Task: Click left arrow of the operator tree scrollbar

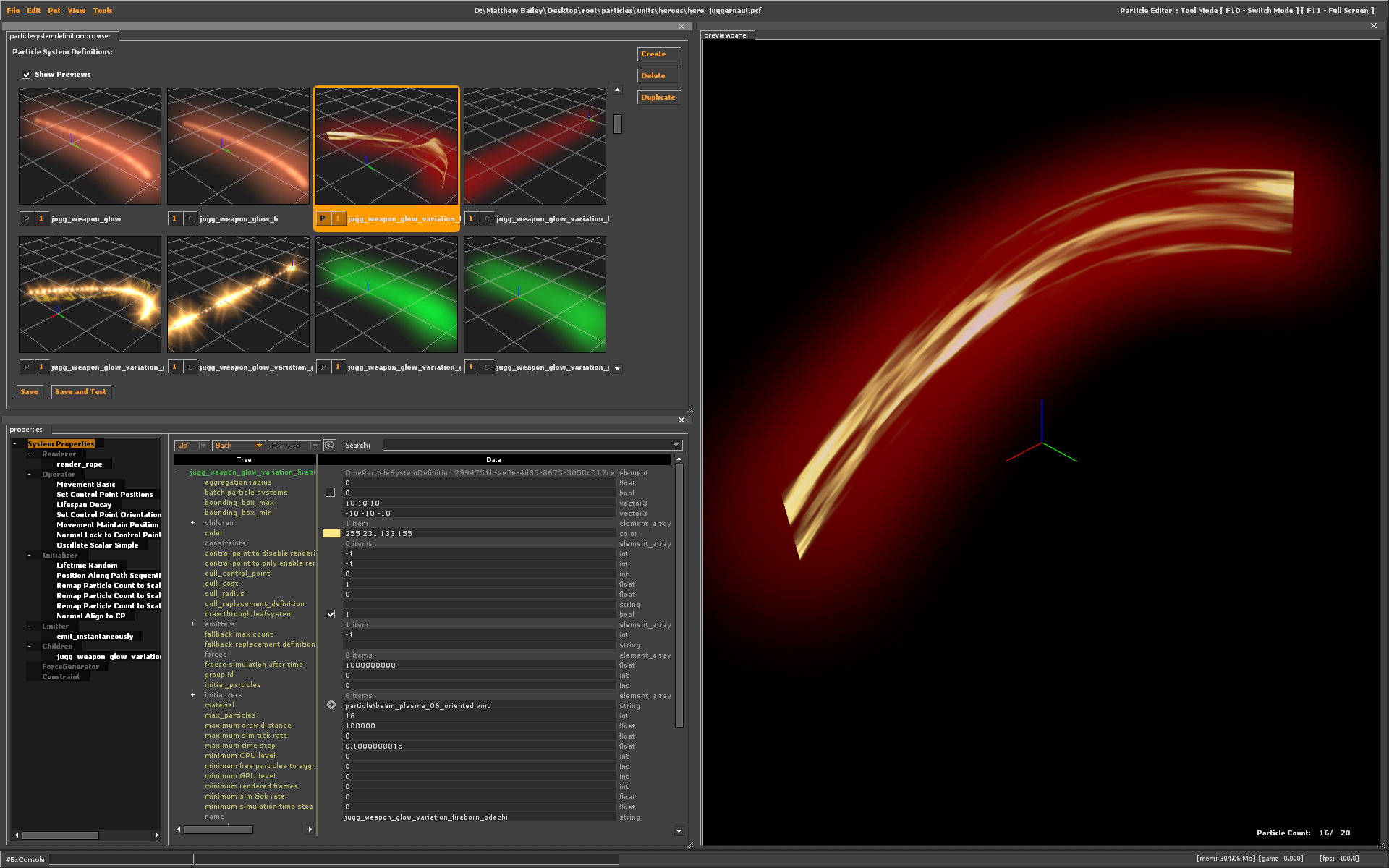Action: tap(17, 835)
